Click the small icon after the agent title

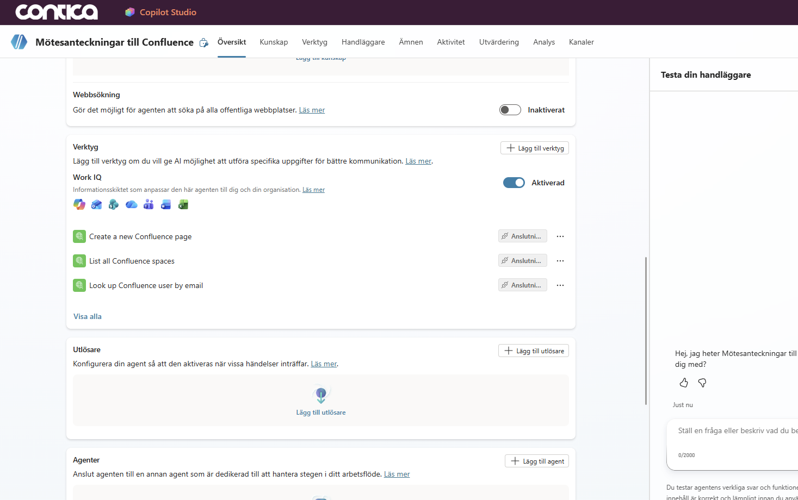204,43
